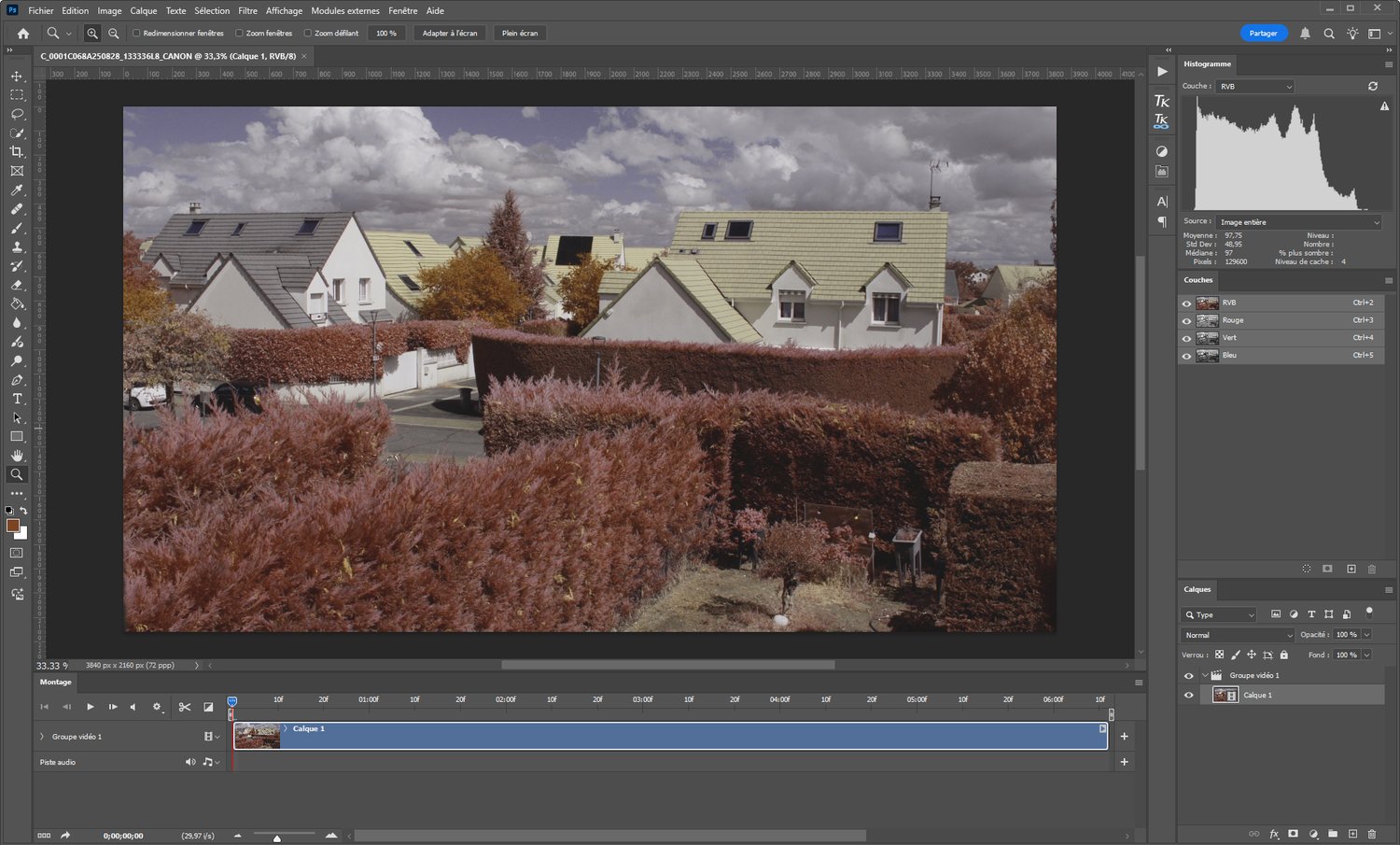Viewport: 1400px width, 845px height.
Task: Open the Filtre menu
Action: [x=247, y=10]
